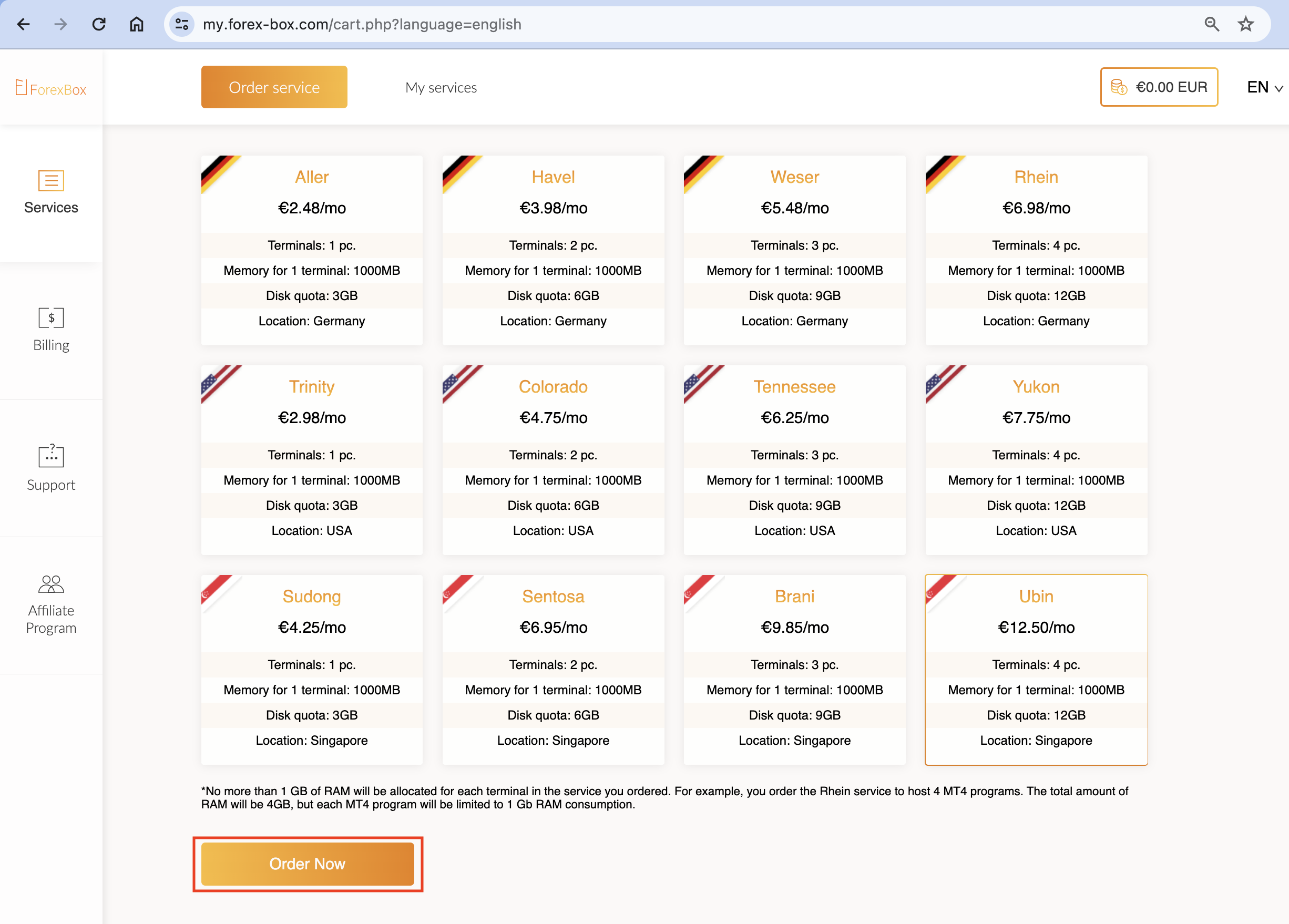Open the Support sidebar icon
Viewport: 1289px width, 924px height.
coord(51,455)
